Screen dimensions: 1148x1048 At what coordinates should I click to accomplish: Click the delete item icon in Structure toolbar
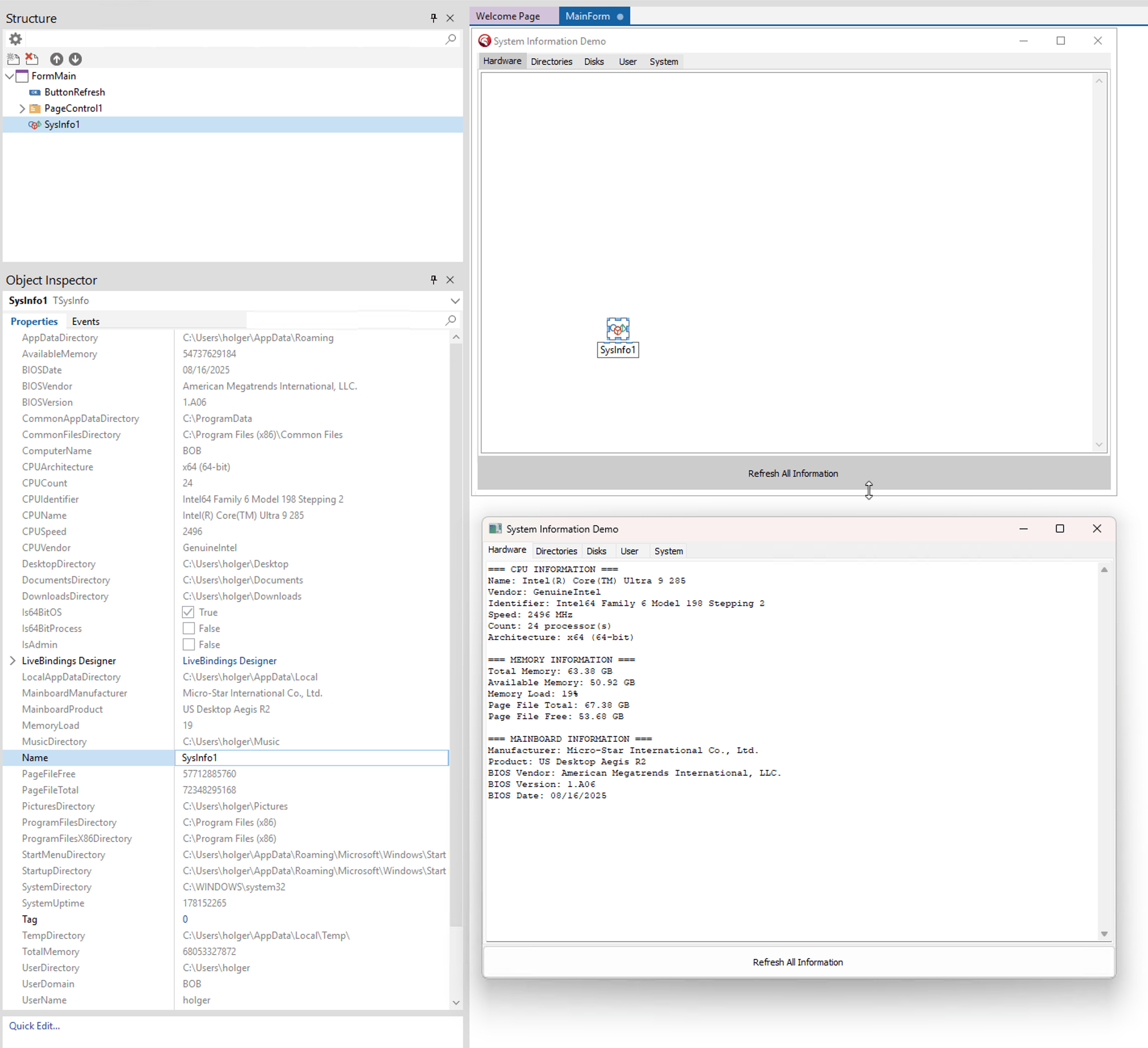(x=32, y=59)
